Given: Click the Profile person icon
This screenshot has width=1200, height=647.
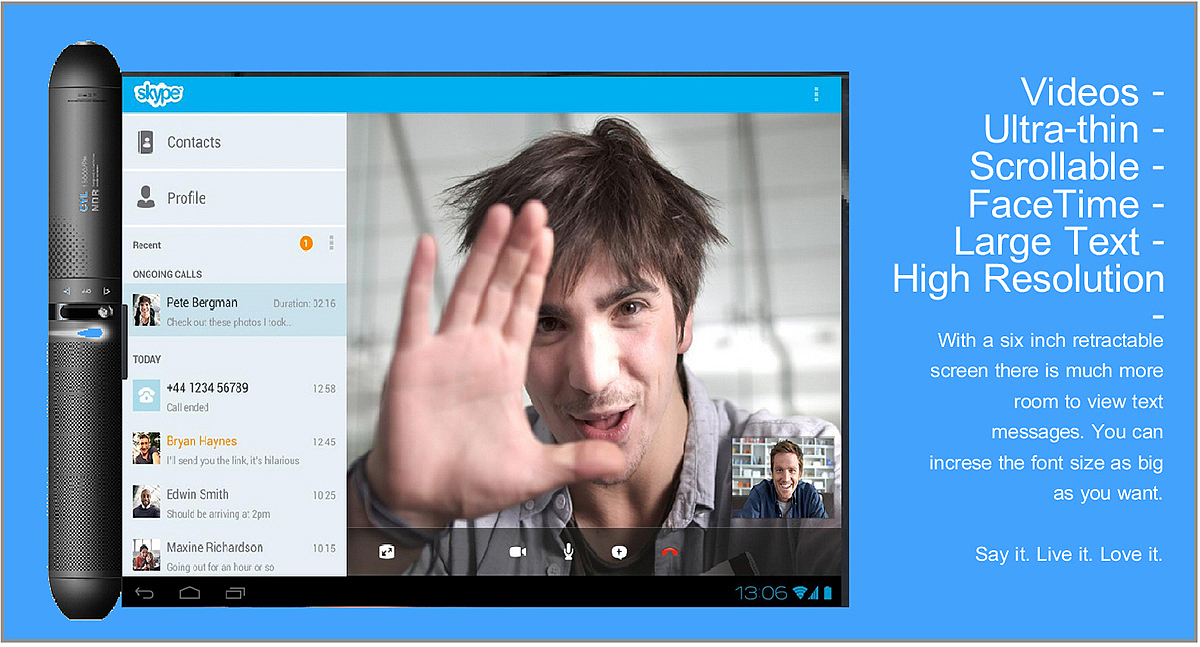Looking at the screenshot, I should pyautogui.click(x=146, y=197).
